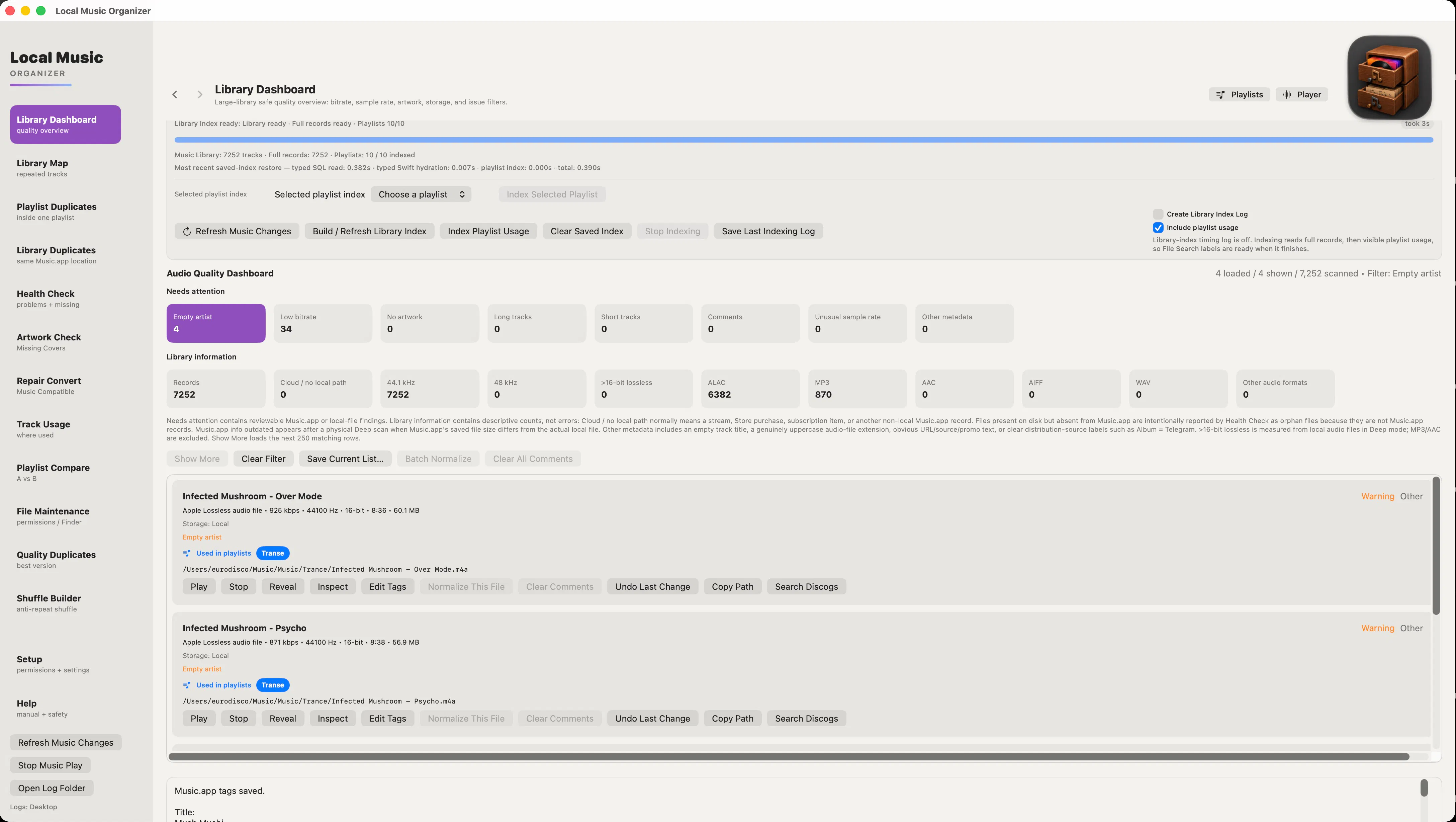Go back with the left chevron arrow
Viewport: 1456px width, 822px height.
(x=175, y=94)
